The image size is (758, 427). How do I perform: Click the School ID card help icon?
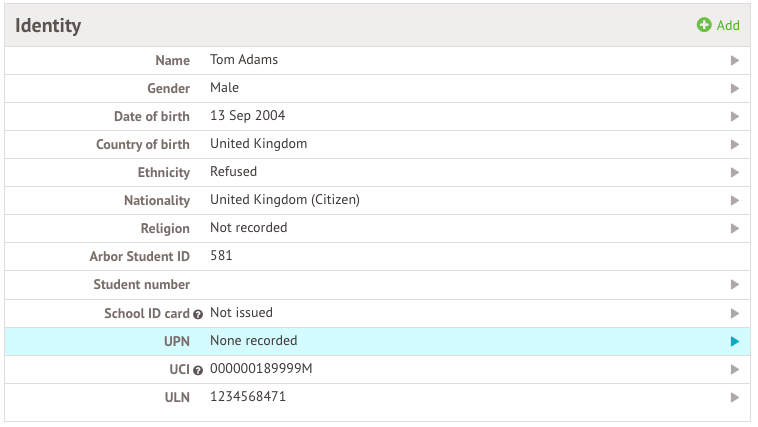click(198, 314)
